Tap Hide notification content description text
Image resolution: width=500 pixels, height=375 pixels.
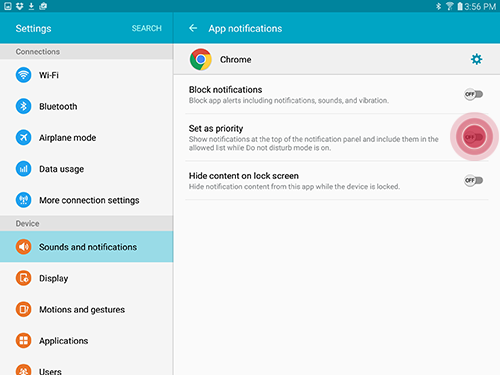pos(294,186)
